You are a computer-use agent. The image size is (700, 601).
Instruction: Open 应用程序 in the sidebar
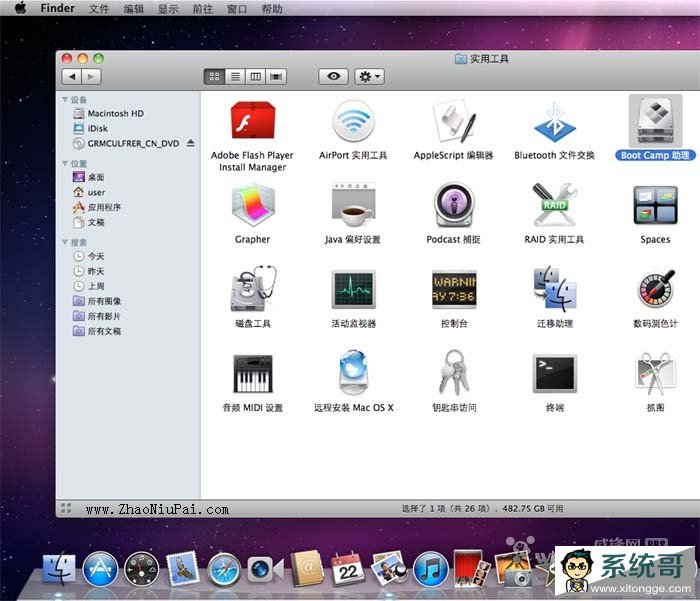97,207
